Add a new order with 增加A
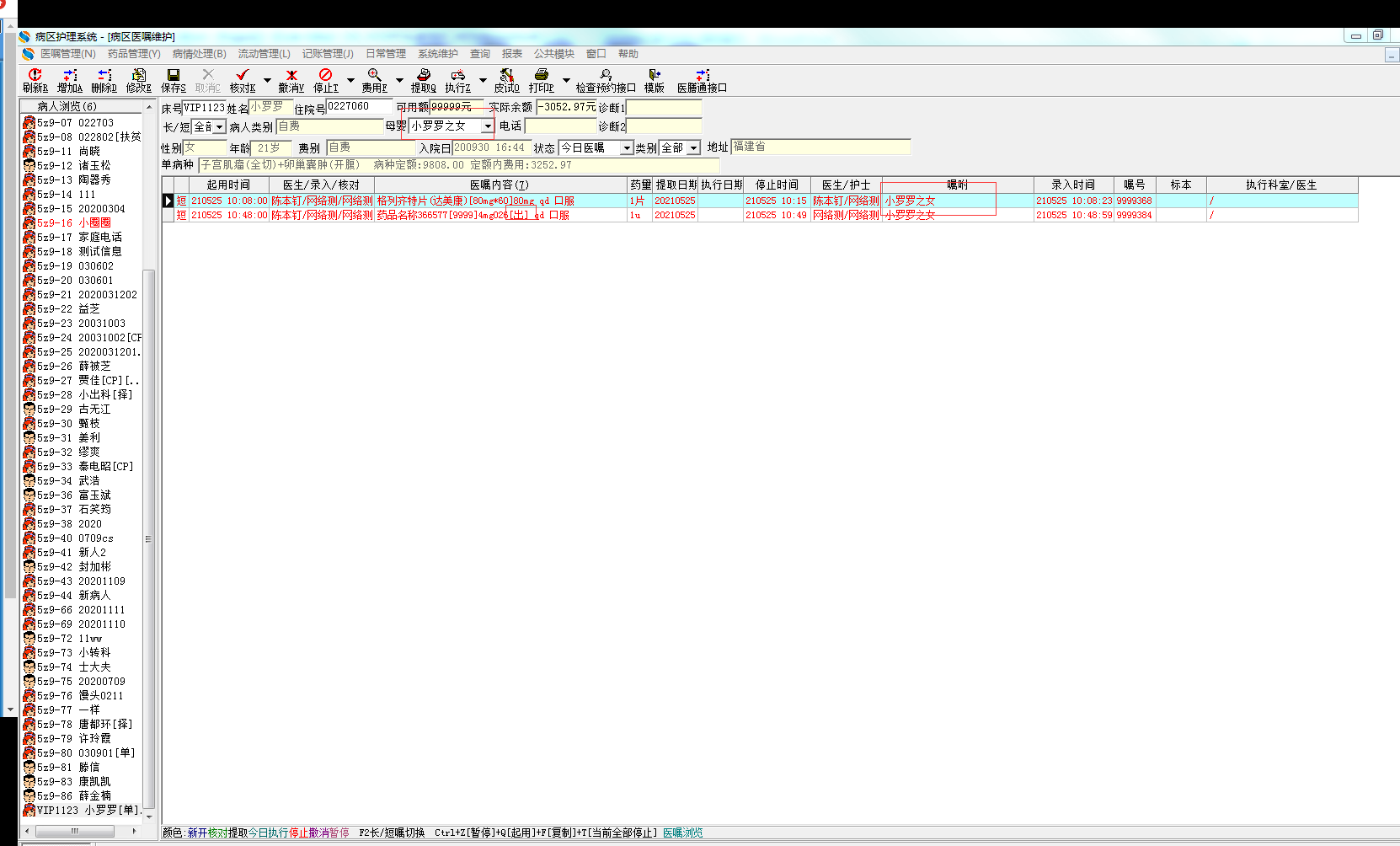Screen dimensions: 1400x846 tap(70, 80)
